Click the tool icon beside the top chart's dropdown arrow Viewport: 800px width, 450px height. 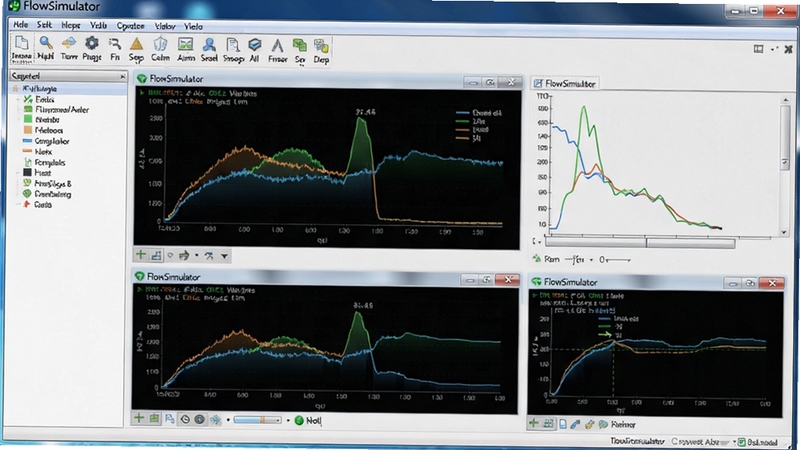pyautogui.click(x=209, y=256)
